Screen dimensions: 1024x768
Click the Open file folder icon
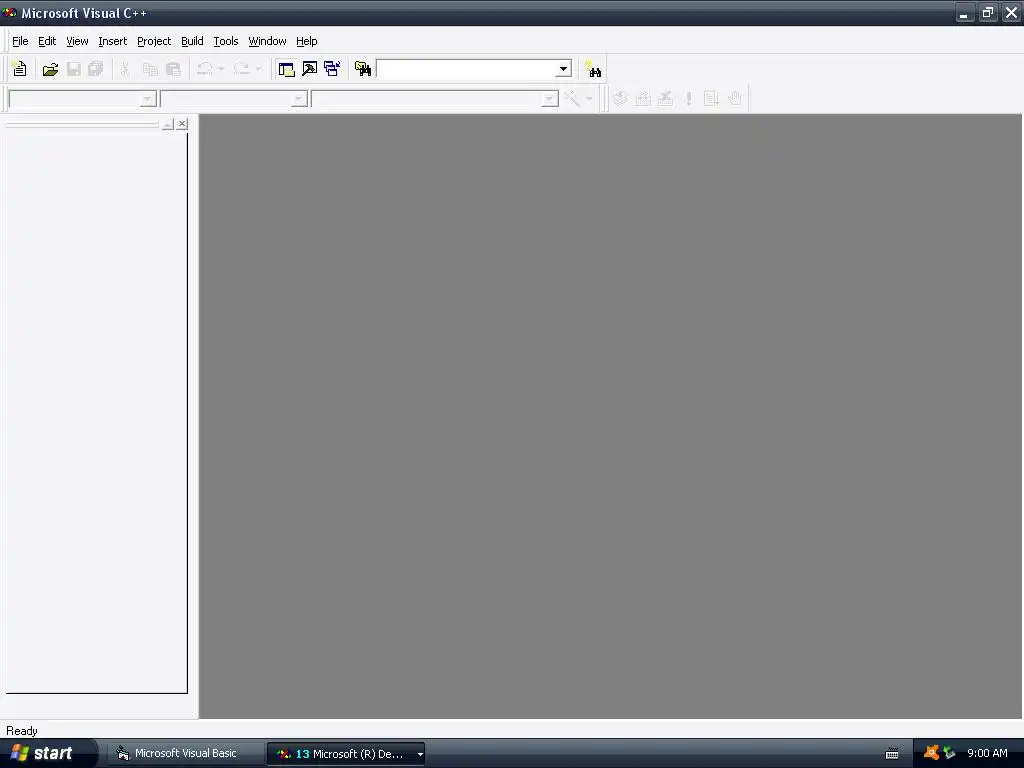[x=50, y=69]
